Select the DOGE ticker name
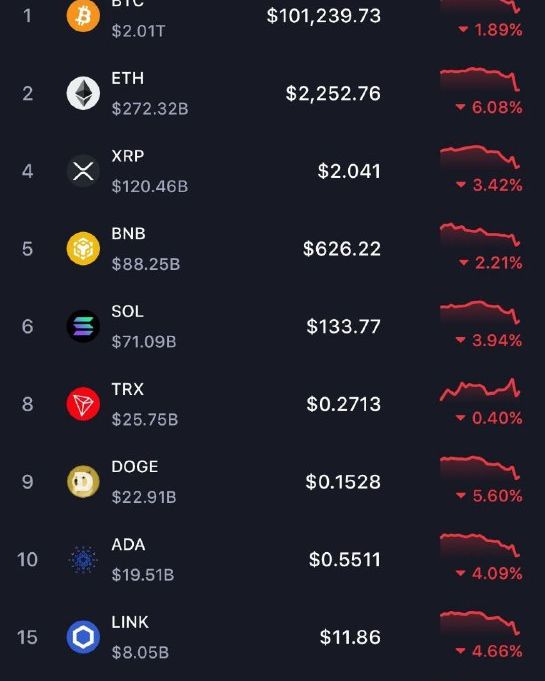Screen dimensions: 545x681 (x=135, y=466)
